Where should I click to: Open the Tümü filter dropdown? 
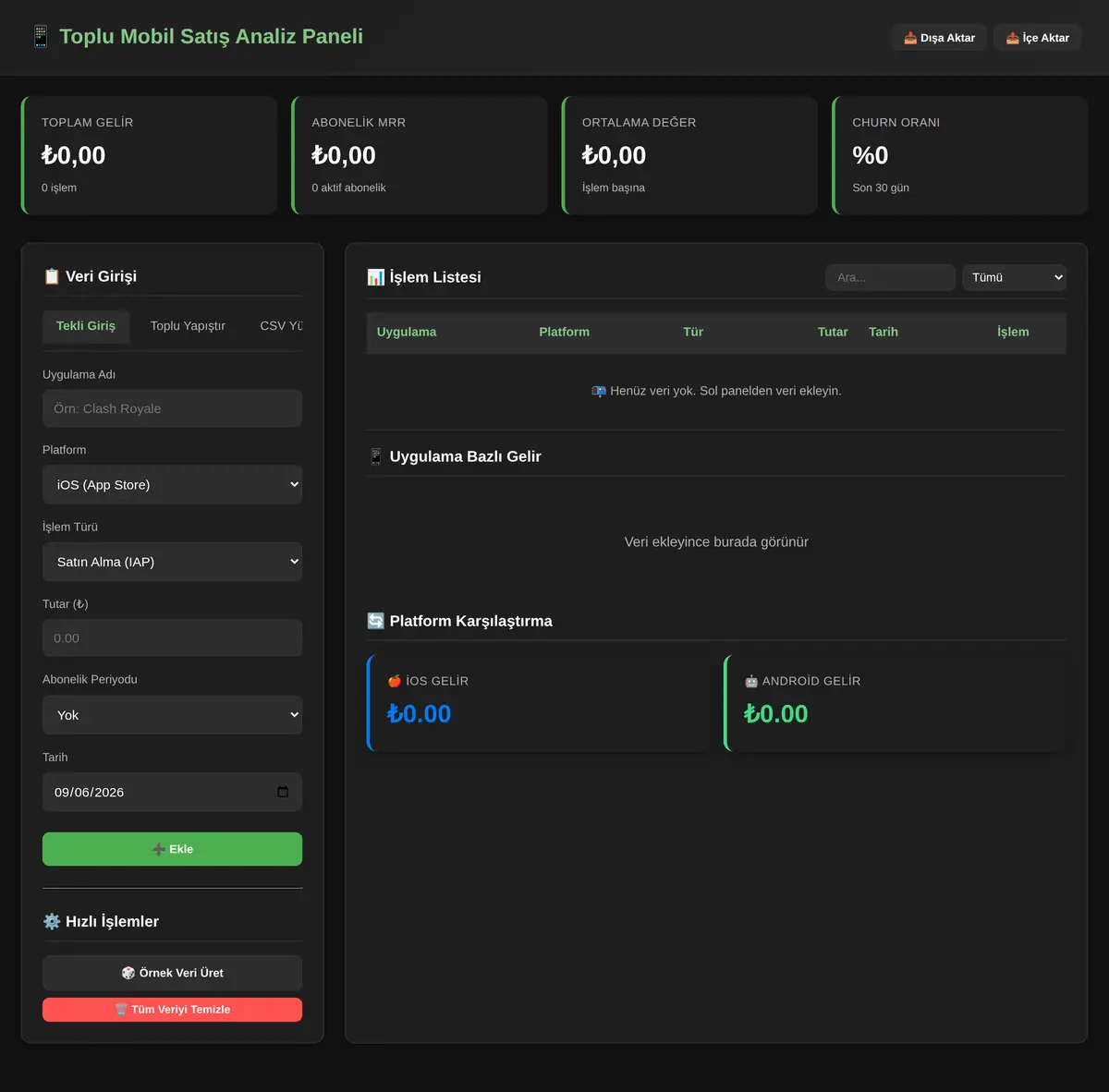[x=1015, y=277]
